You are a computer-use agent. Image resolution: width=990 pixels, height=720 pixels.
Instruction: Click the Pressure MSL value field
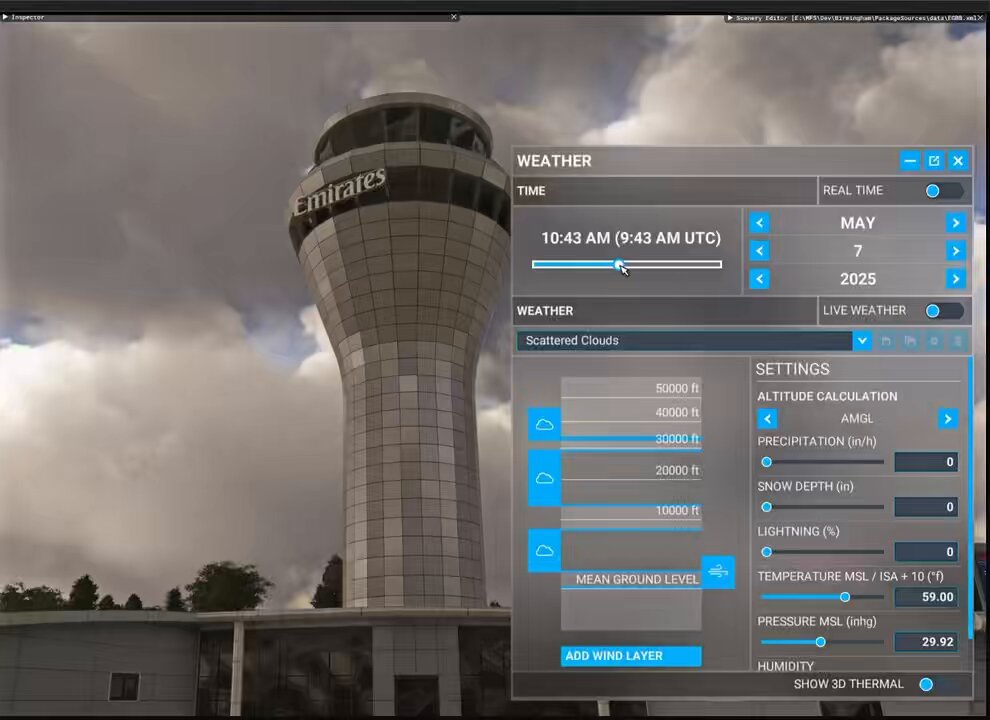click(x=926, y=642)
